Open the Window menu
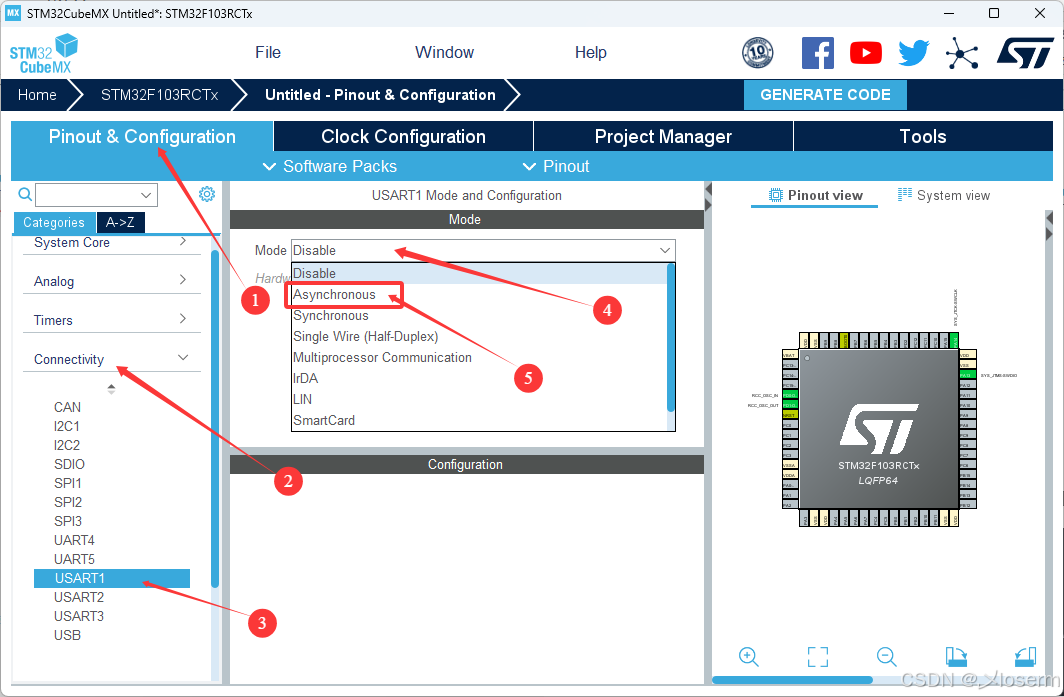Screen dimensions: 1064x697 [444, 52]
